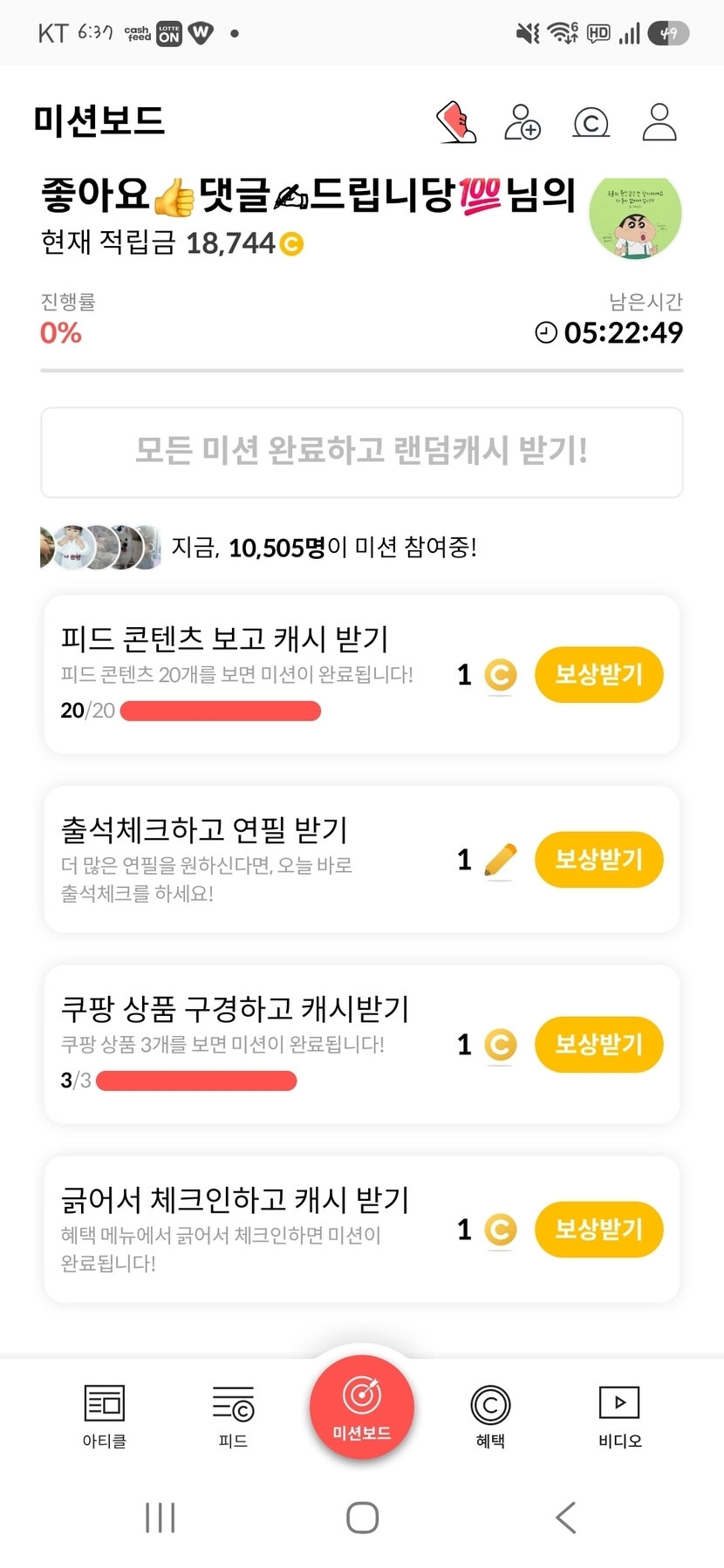Viewport: 724px width, 1568px height.
Task: Tap the invite friend icon
Action: pos(523,122)
